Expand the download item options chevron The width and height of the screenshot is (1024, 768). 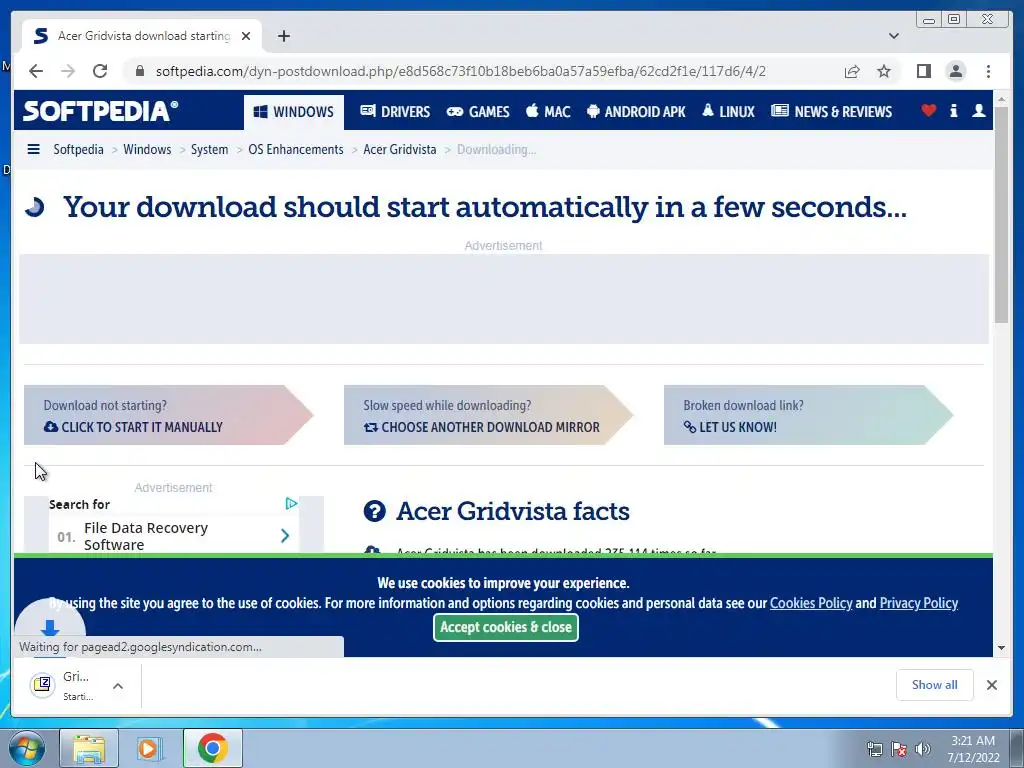coord(118,686)
